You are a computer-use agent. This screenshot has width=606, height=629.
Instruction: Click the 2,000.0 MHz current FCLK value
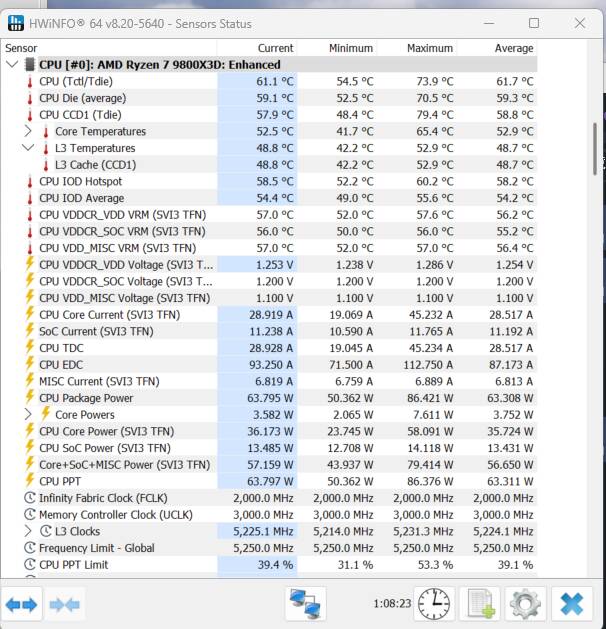[263, 498]
